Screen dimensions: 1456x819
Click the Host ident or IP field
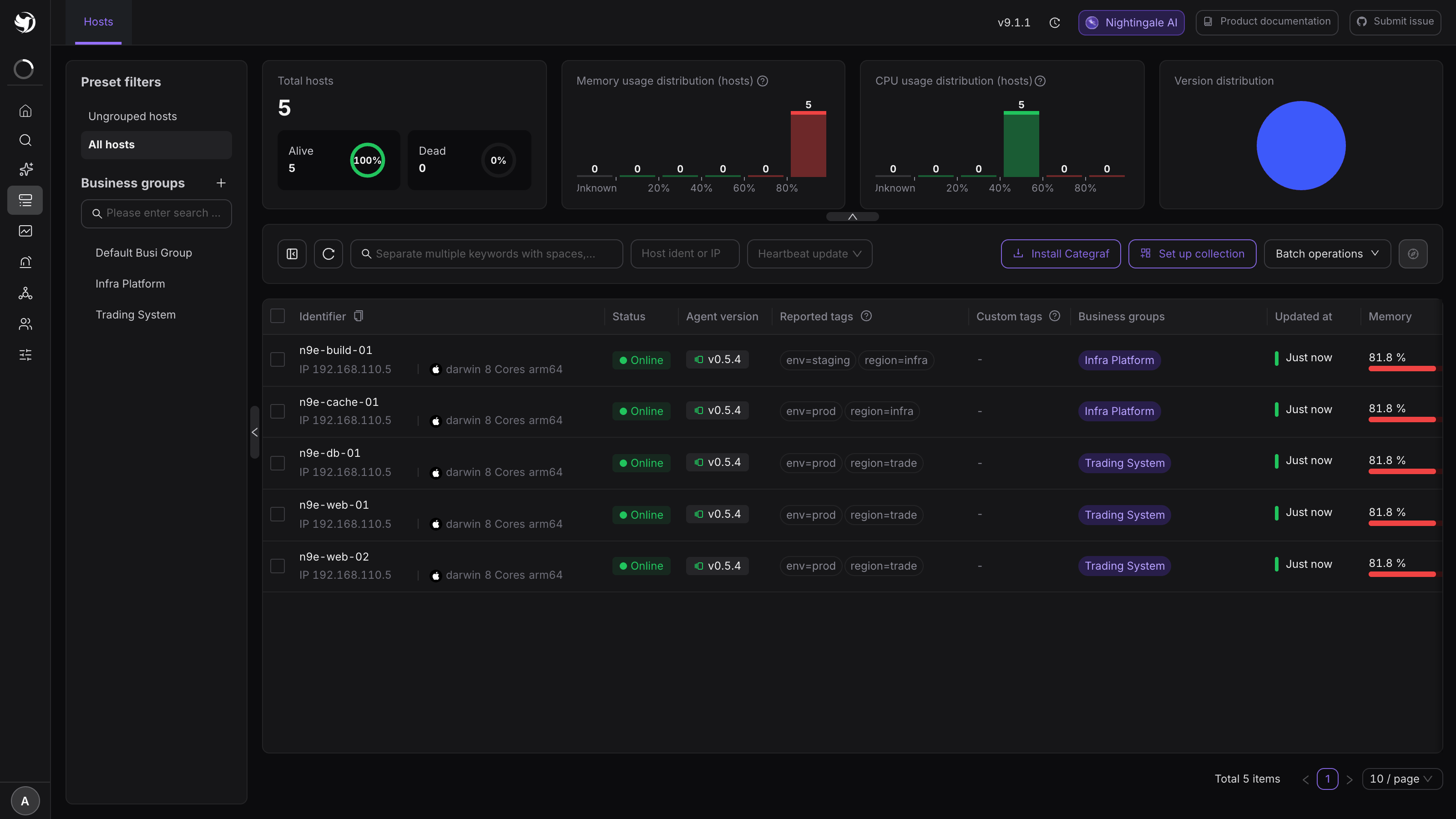point(684,254)
